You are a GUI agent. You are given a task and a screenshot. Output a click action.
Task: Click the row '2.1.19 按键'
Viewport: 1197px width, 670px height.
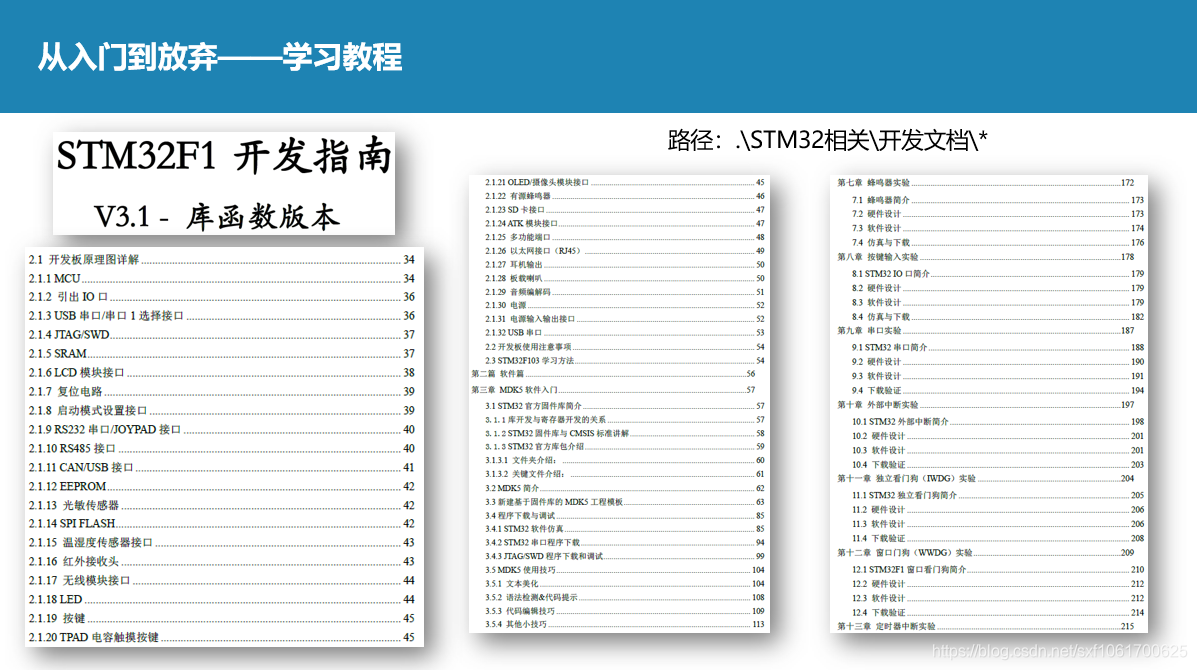[x=221, y=618]
